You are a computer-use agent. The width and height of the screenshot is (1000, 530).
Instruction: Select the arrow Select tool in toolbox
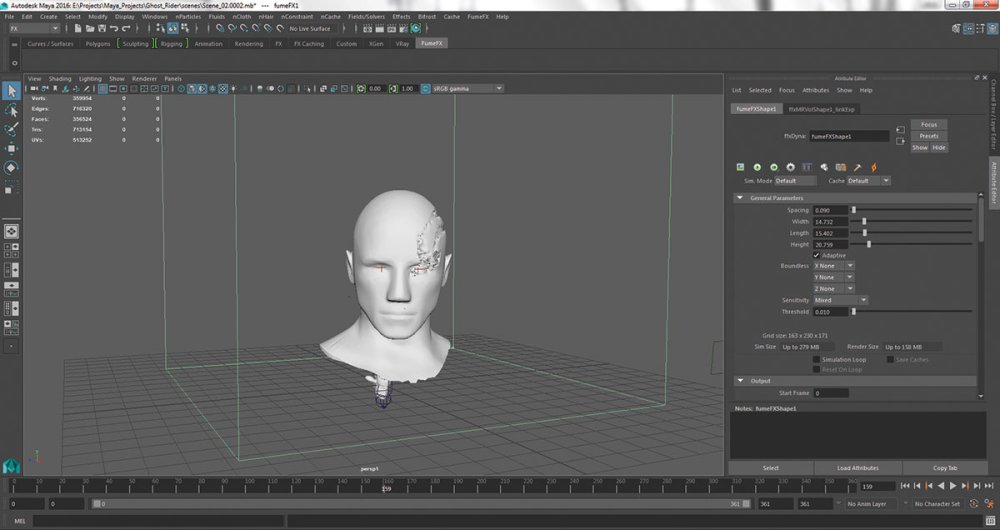click(x=11, y=91)
